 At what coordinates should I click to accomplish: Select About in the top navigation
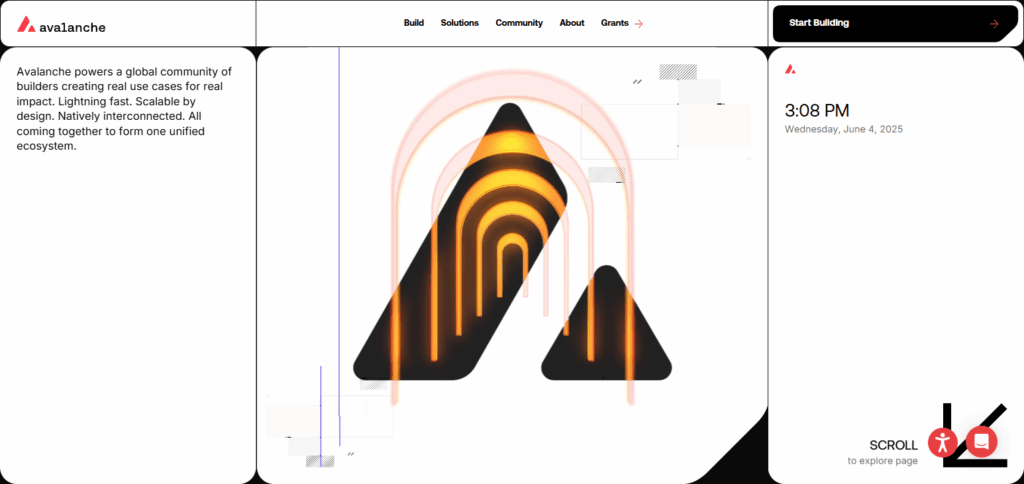click(x=572, y=23)
